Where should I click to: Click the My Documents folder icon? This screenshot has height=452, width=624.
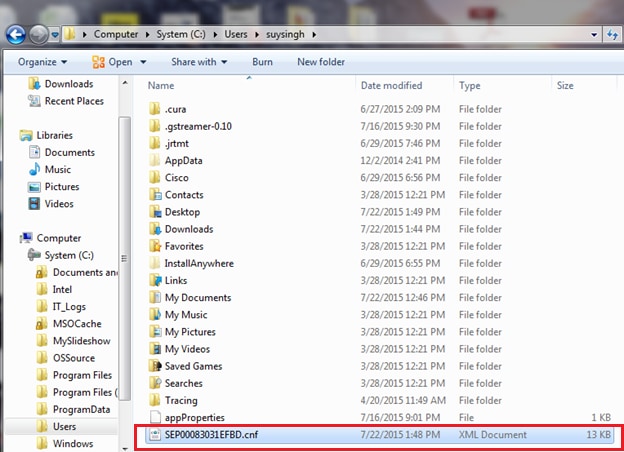[x=155, y=297]
